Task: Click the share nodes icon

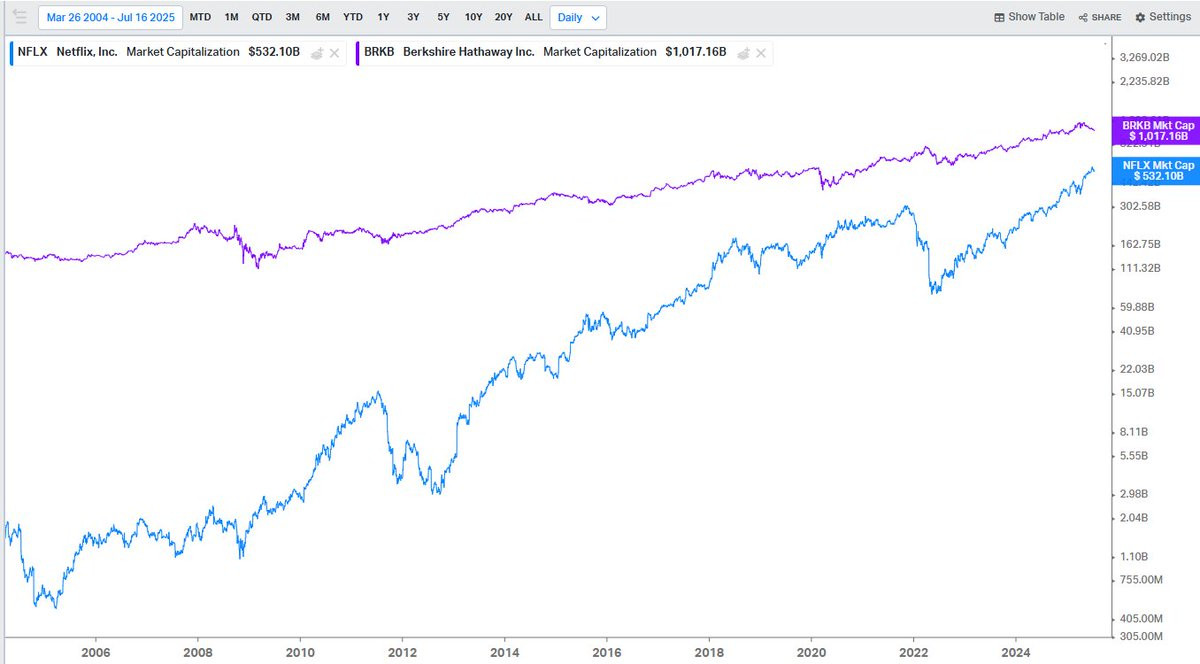Action: pos(1083,17)
